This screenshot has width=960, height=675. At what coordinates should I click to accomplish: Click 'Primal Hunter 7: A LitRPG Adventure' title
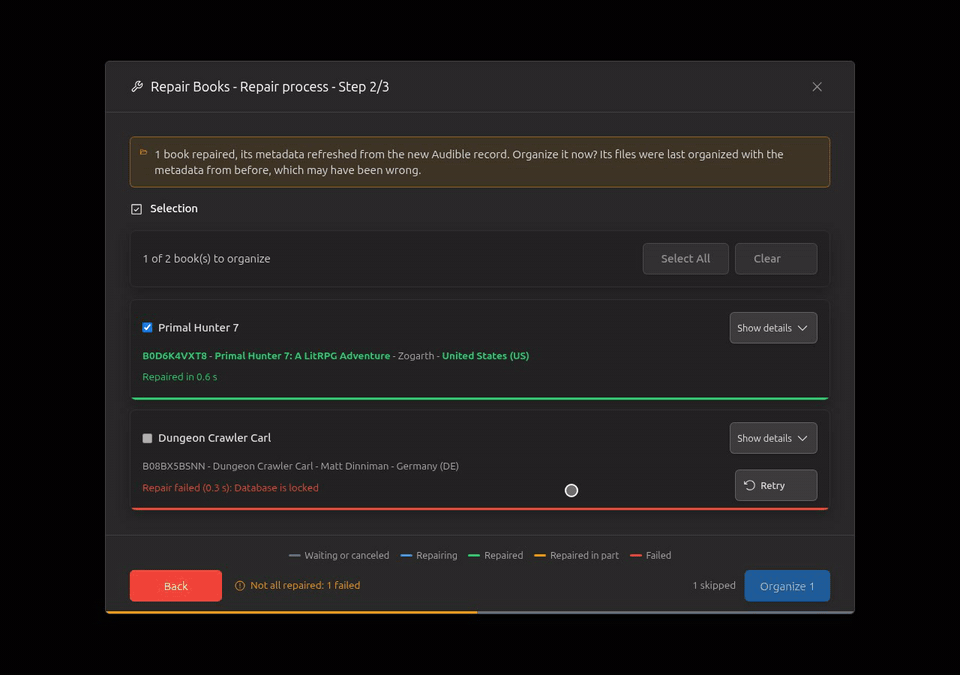click(302, 356)
